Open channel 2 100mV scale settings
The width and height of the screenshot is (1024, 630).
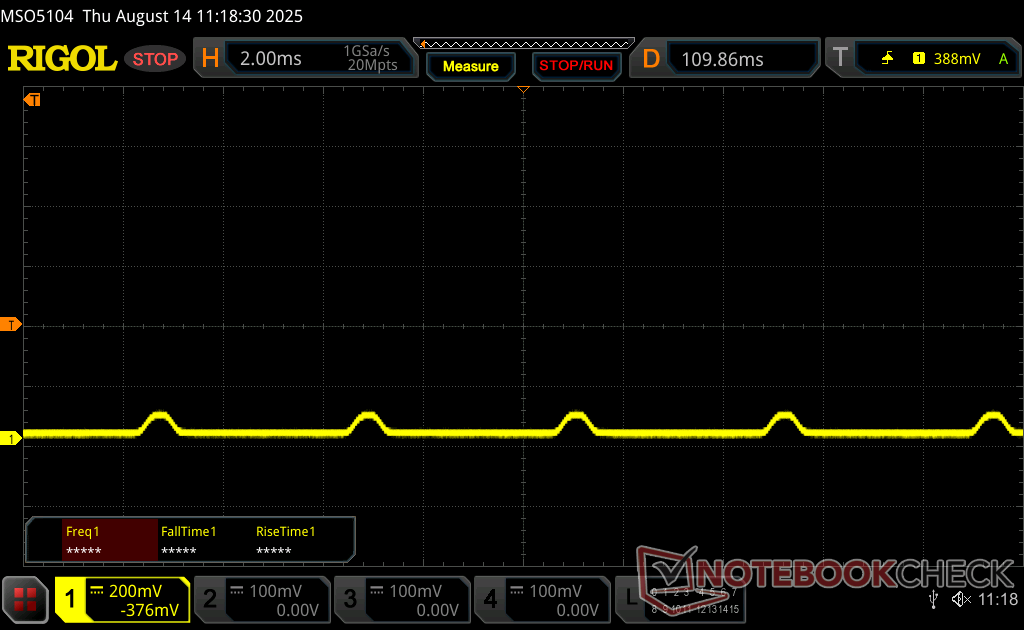point(275,591)
